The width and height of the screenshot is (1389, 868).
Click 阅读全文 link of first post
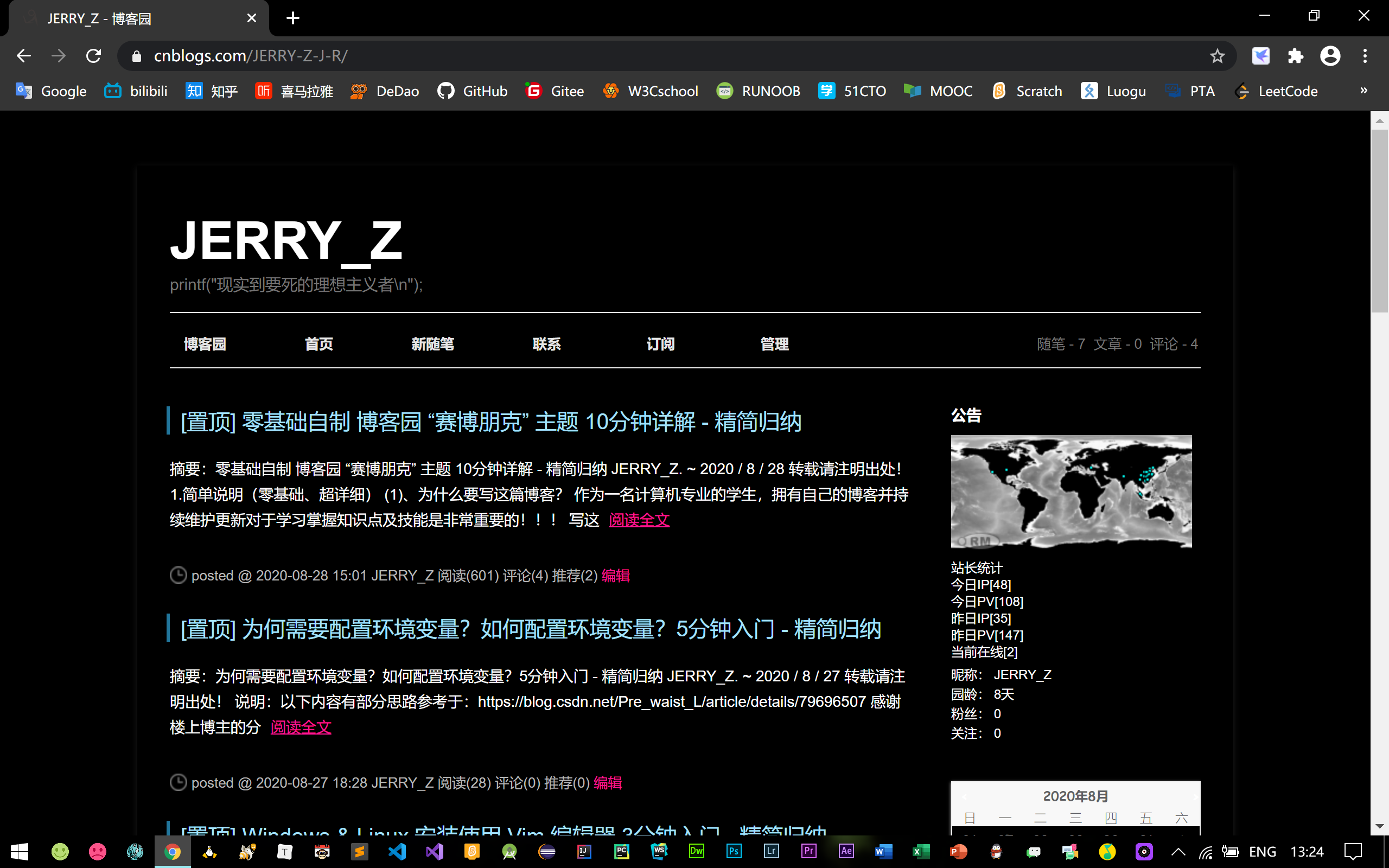coord(639,520)
